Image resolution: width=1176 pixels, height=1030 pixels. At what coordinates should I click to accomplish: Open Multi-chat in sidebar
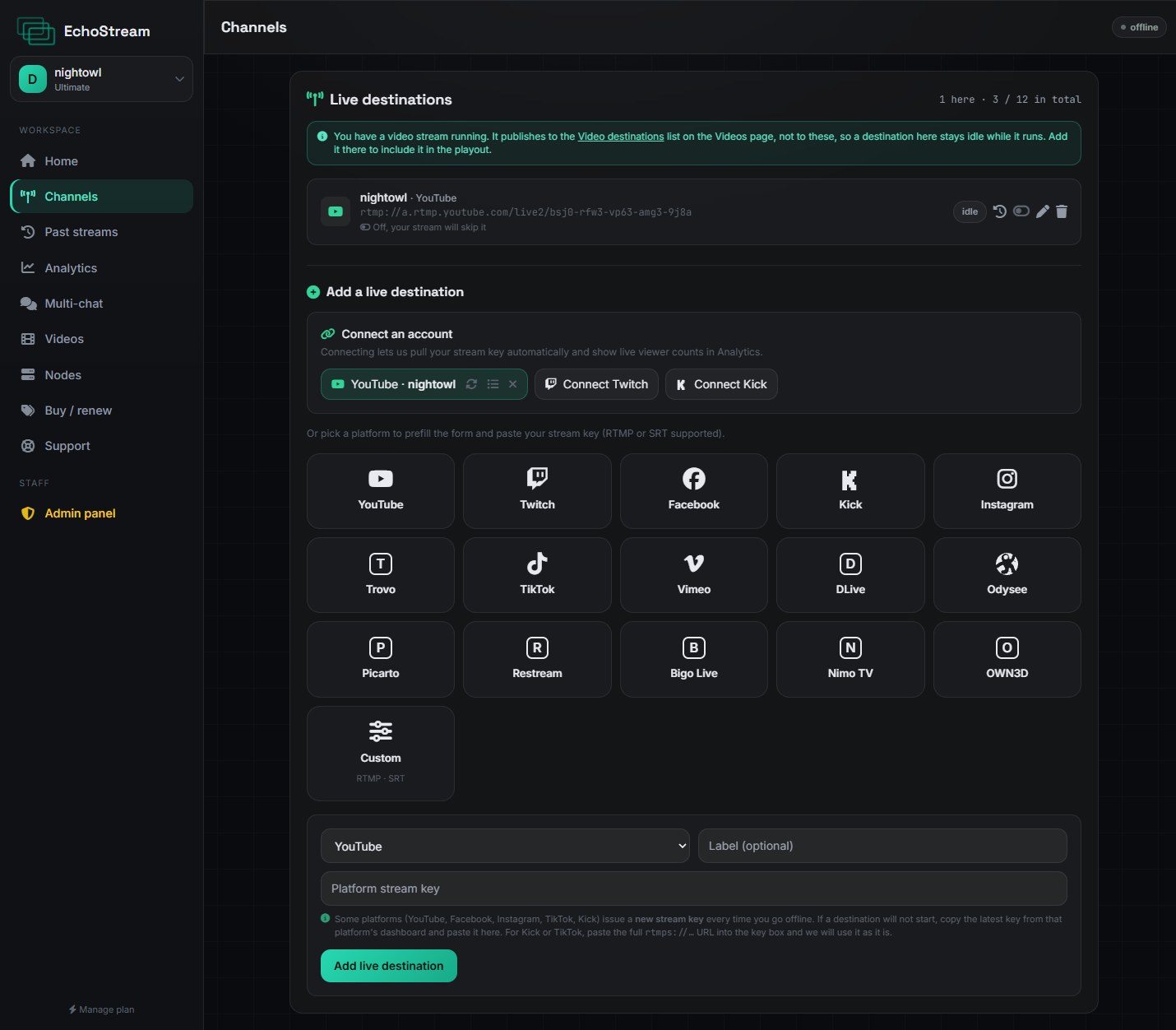pyautogui.click(x=101, y=304)
